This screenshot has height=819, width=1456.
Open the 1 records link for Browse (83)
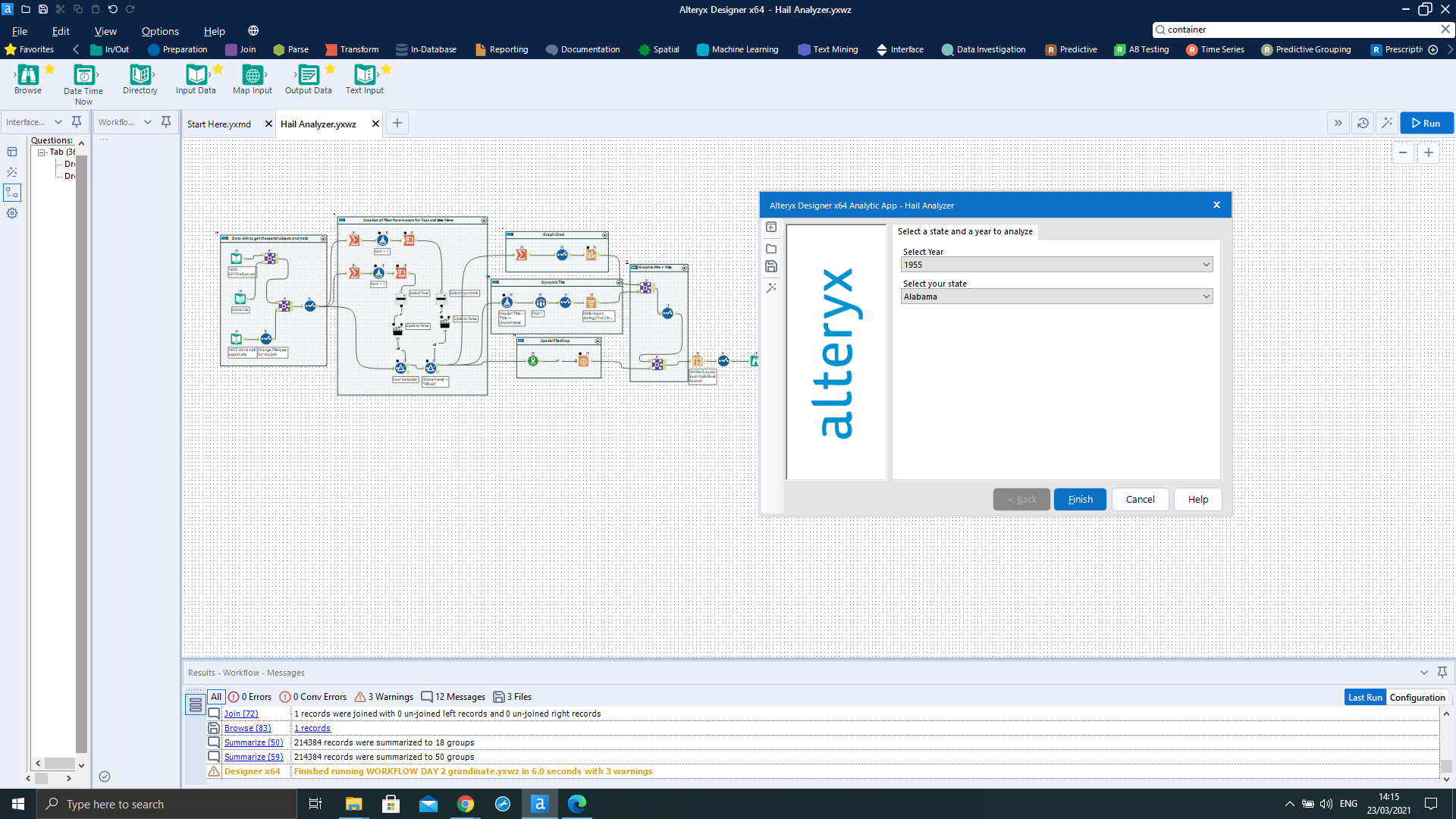click(312, 728)
